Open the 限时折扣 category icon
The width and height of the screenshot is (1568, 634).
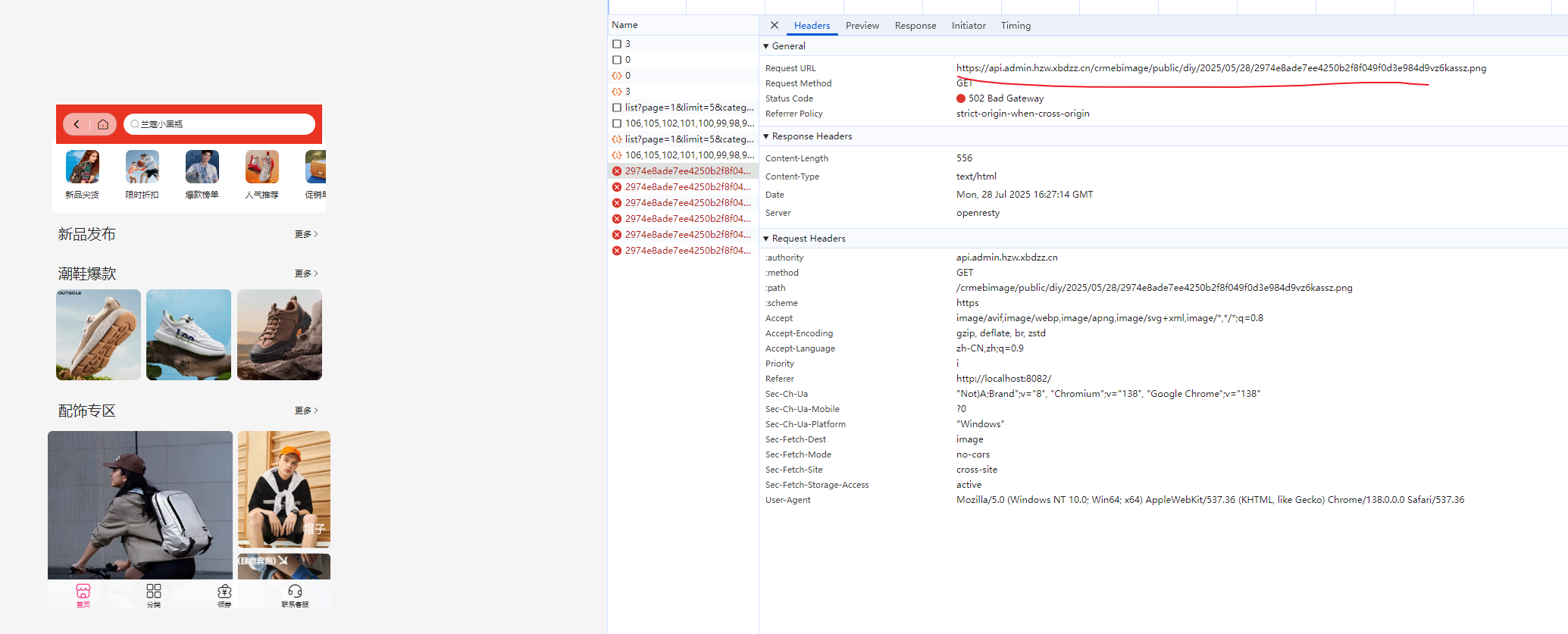coord(142,167)
